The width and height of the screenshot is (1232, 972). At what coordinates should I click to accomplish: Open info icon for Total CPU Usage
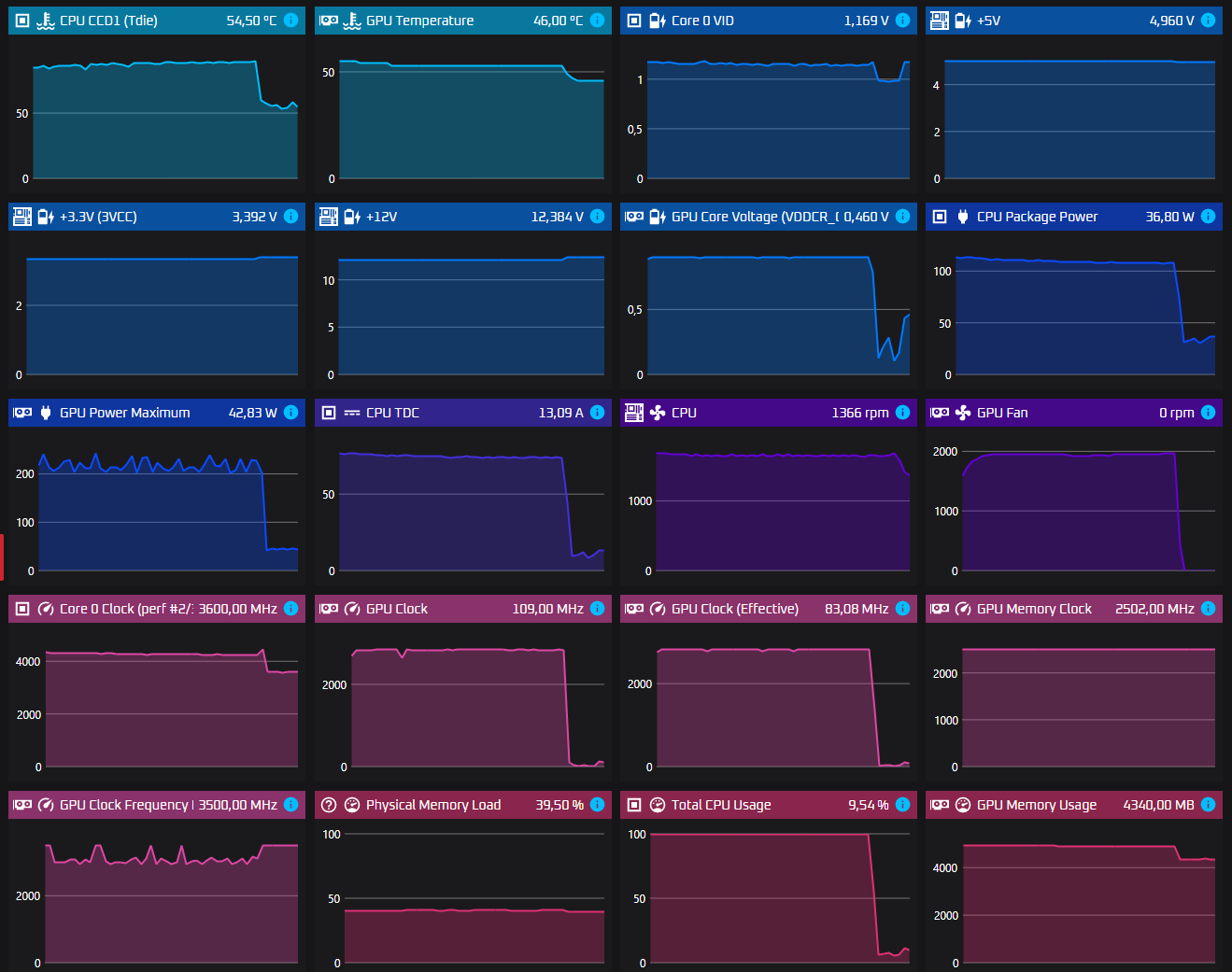click(903, 805)
